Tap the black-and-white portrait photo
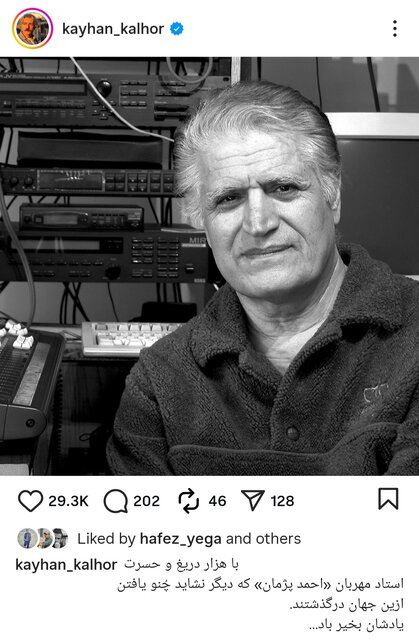419x640 pixels. [x=209, y=266]
